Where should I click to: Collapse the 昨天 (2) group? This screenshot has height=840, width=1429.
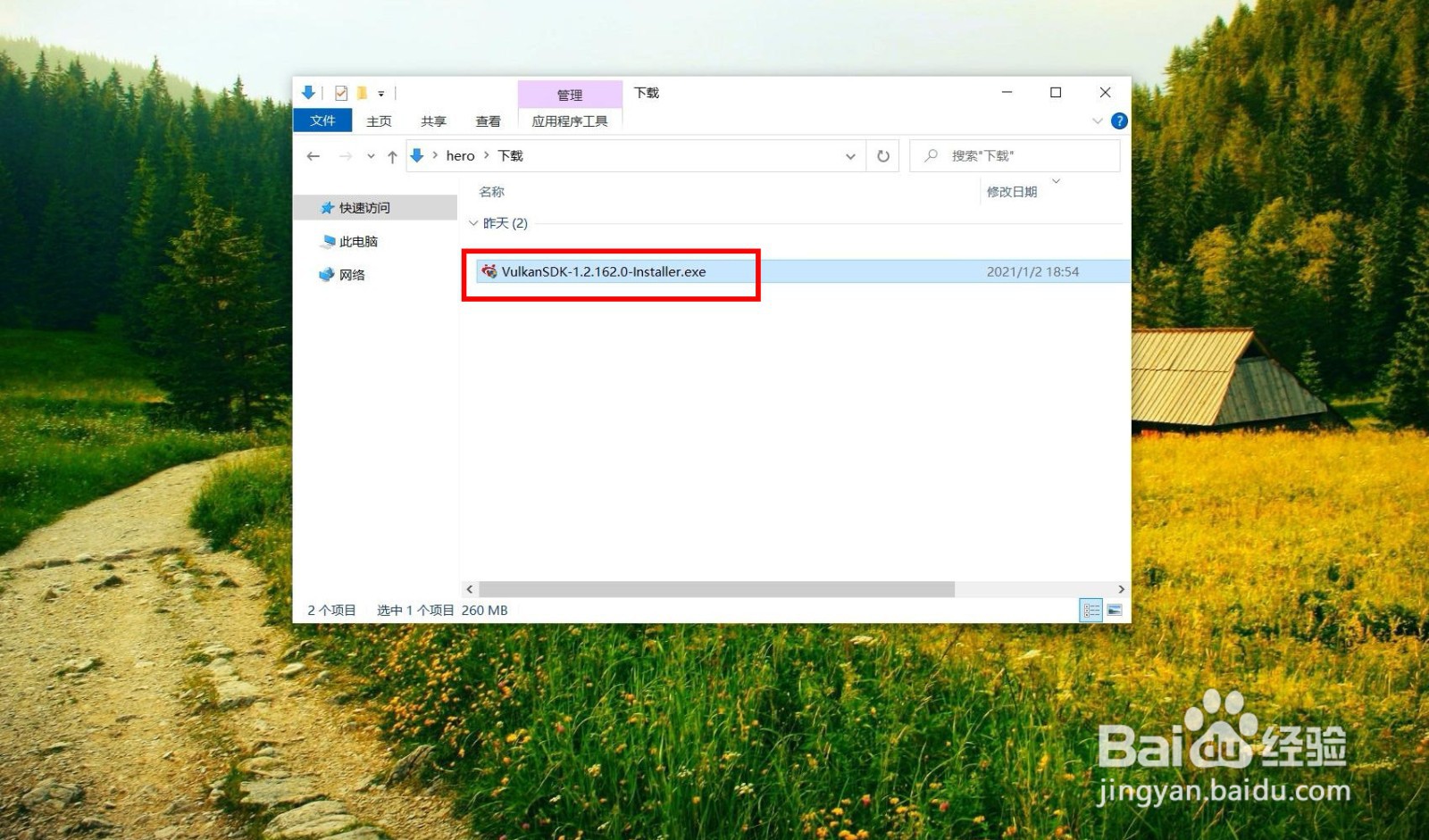tap(473, 223)
